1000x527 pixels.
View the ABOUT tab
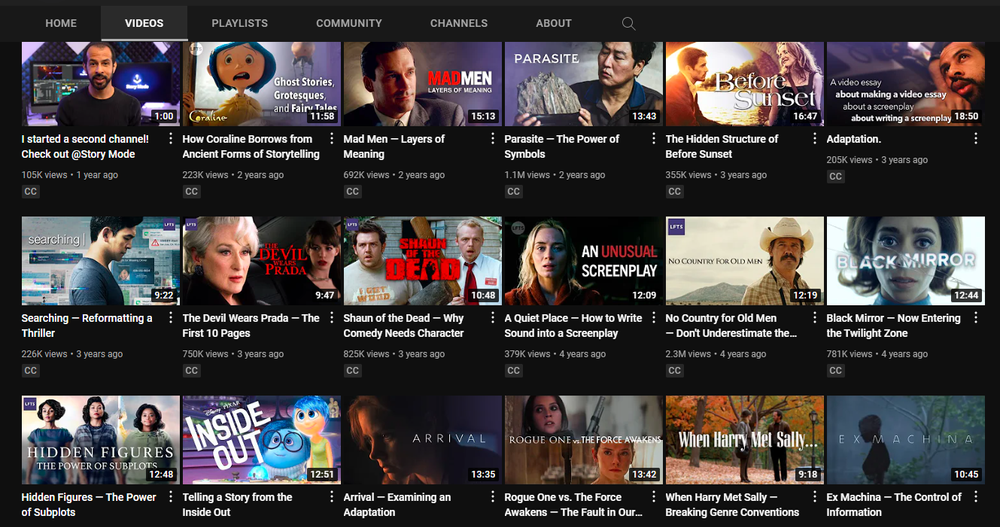point(554,23)
